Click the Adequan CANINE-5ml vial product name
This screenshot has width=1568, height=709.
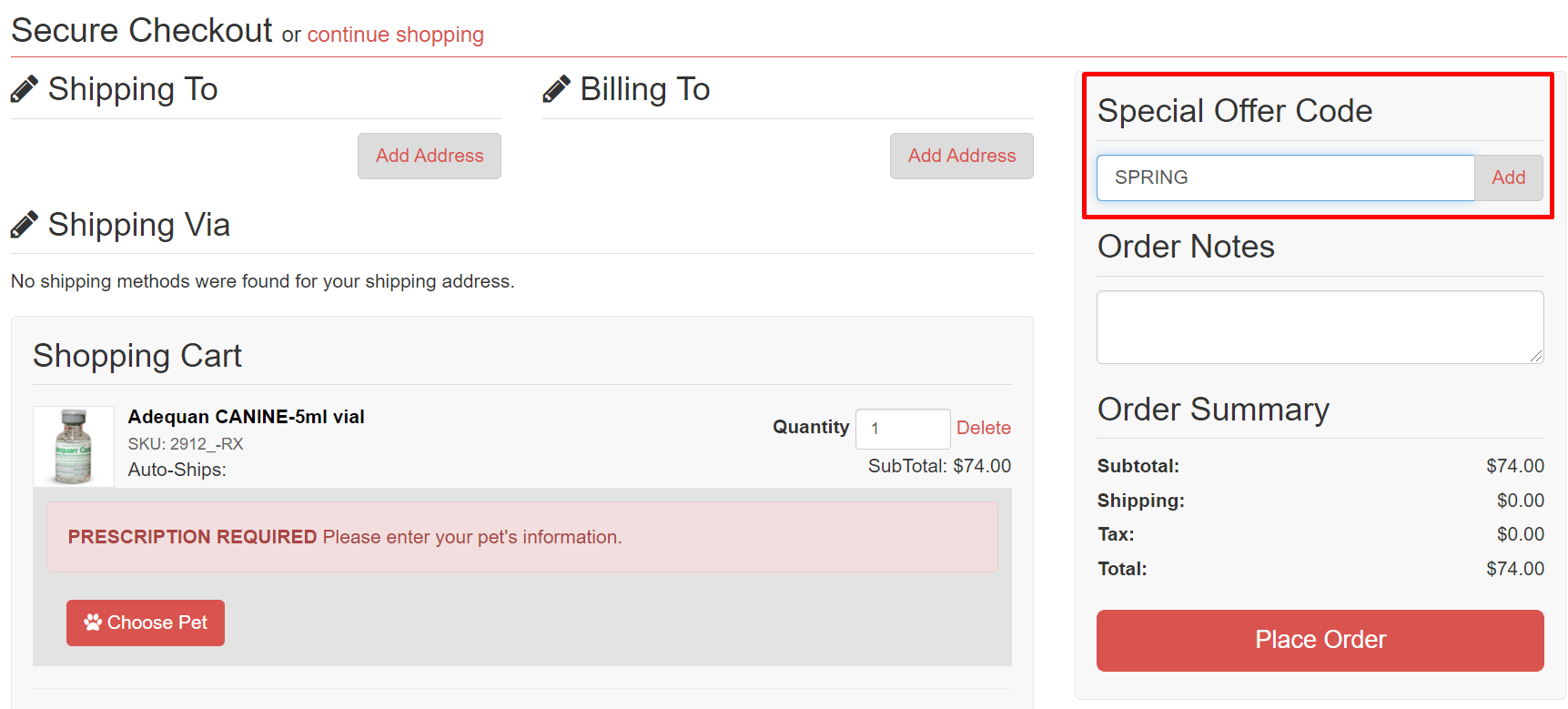click(x=247, y=417)
